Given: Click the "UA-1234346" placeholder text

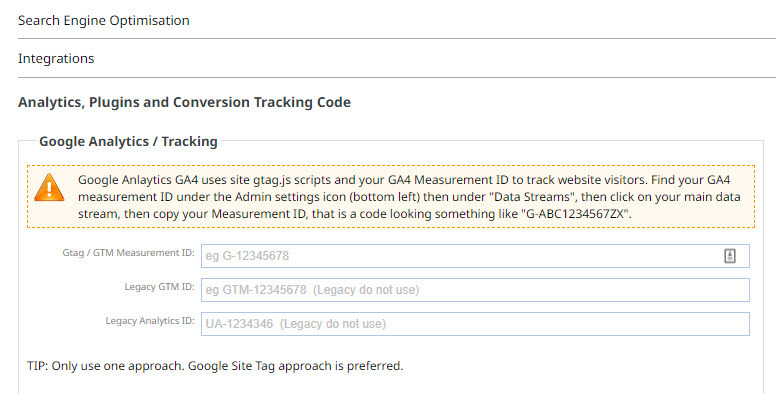Looking at the screenshot, I should coord(239,324).
